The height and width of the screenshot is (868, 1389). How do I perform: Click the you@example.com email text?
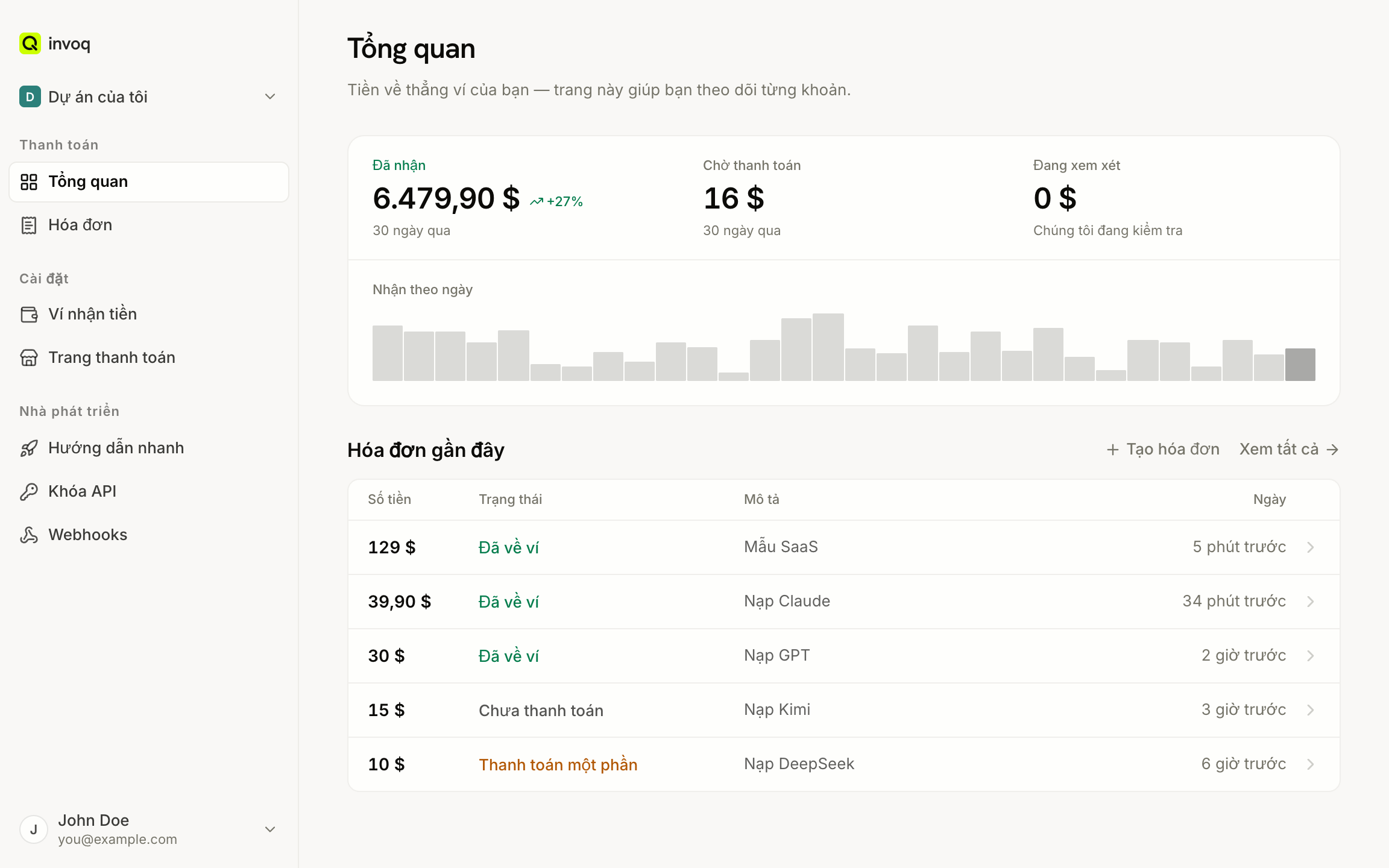point(118,840)
